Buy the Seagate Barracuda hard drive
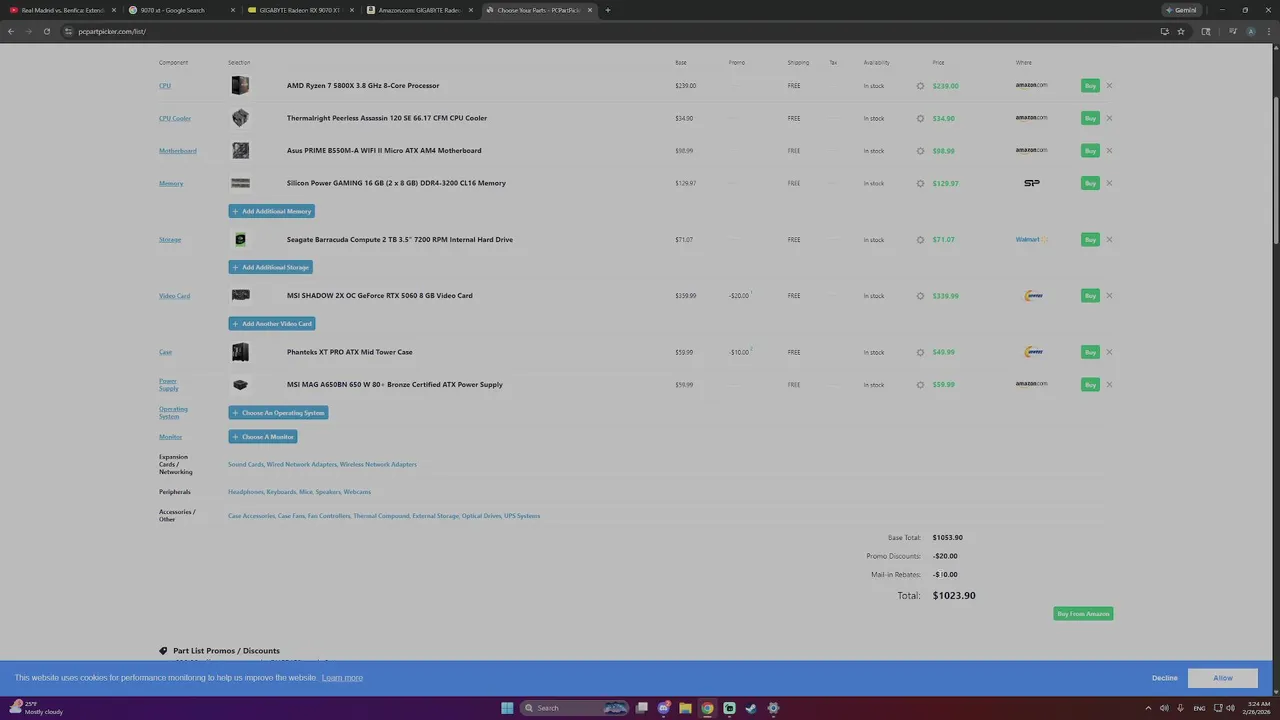The height and width of the screenshot is (720, 1280). [1090, 240]
